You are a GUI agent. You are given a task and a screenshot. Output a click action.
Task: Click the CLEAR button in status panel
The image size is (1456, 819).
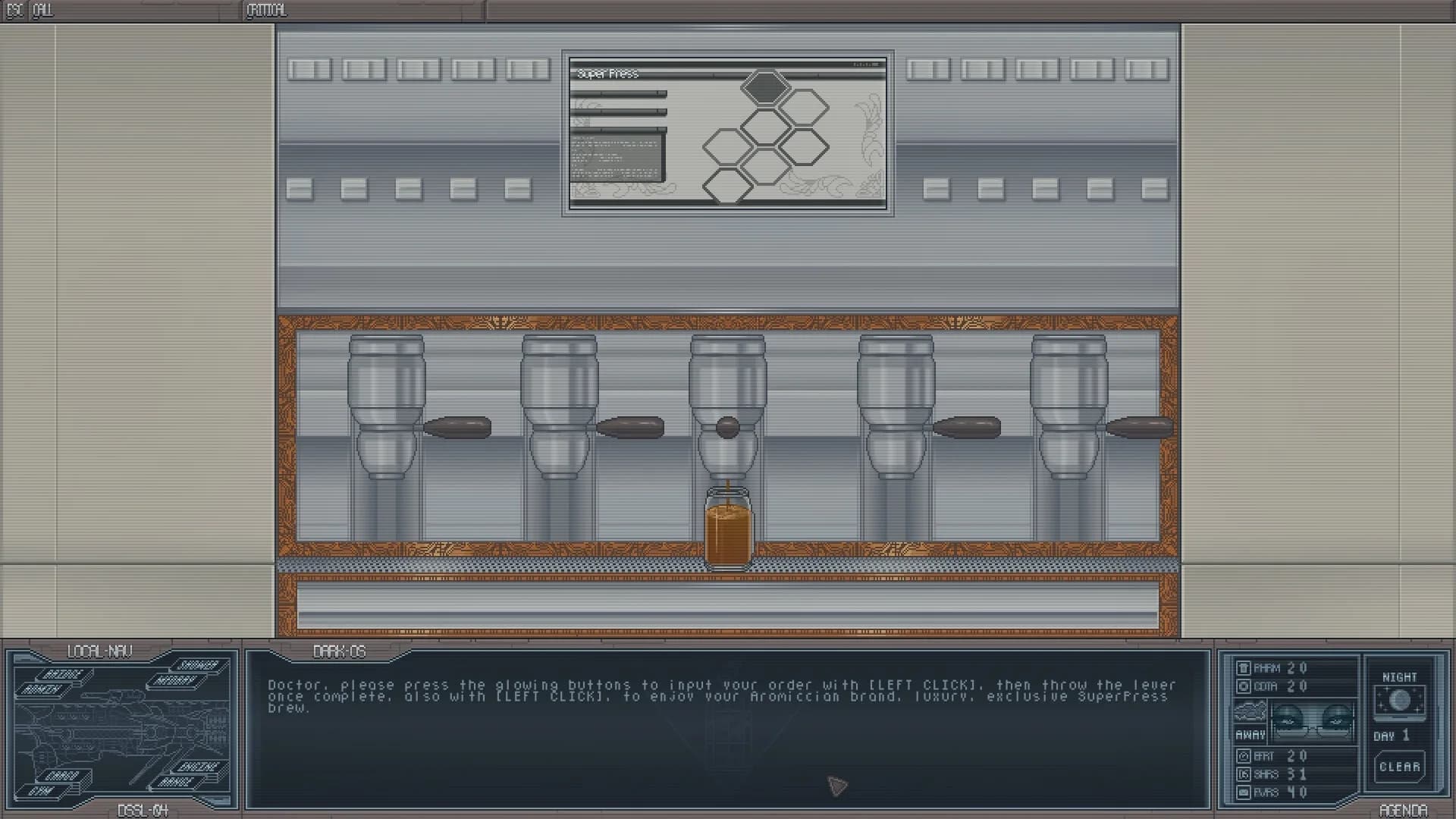coord(1400,767)
